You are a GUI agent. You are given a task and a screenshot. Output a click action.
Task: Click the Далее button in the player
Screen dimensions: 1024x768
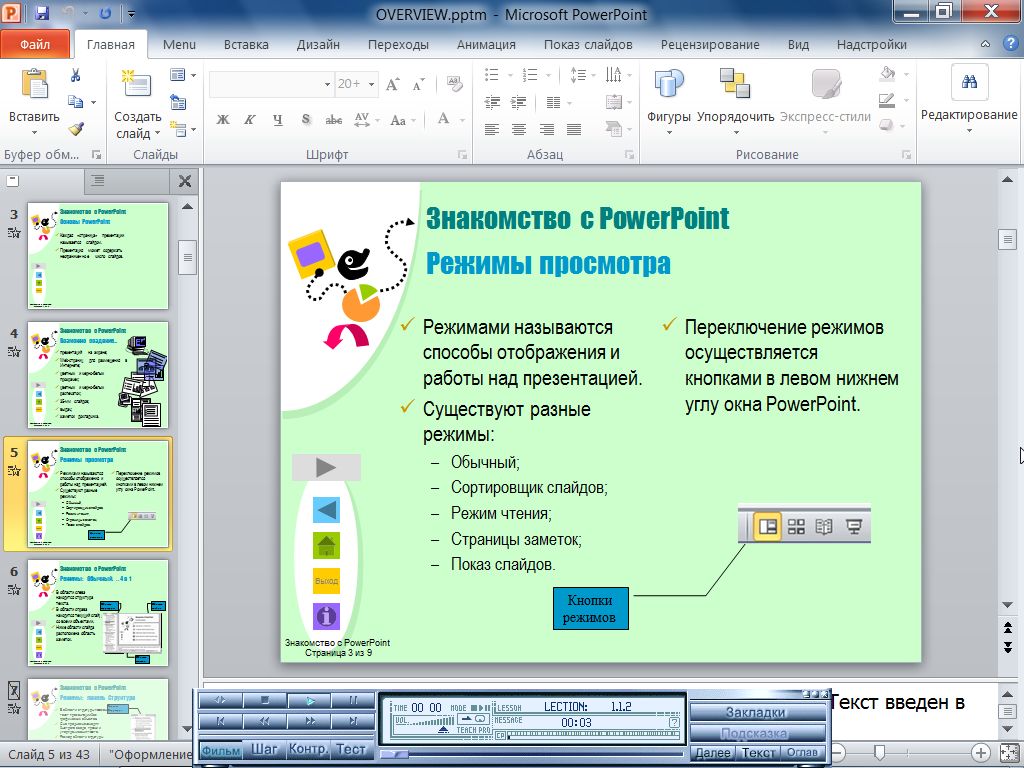point(712,752)
